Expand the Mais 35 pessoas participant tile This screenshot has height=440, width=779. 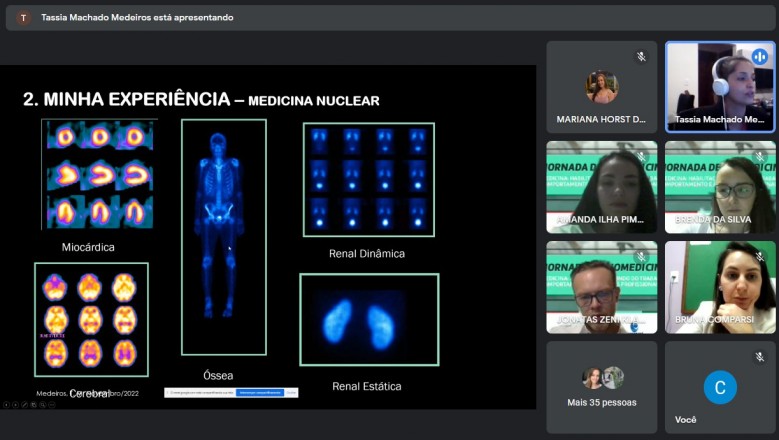(x=602, y=387)
